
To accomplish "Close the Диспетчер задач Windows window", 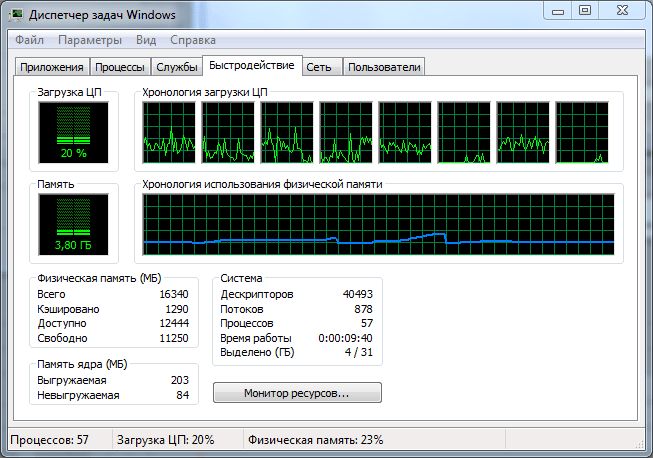I will tap(622, 10).
